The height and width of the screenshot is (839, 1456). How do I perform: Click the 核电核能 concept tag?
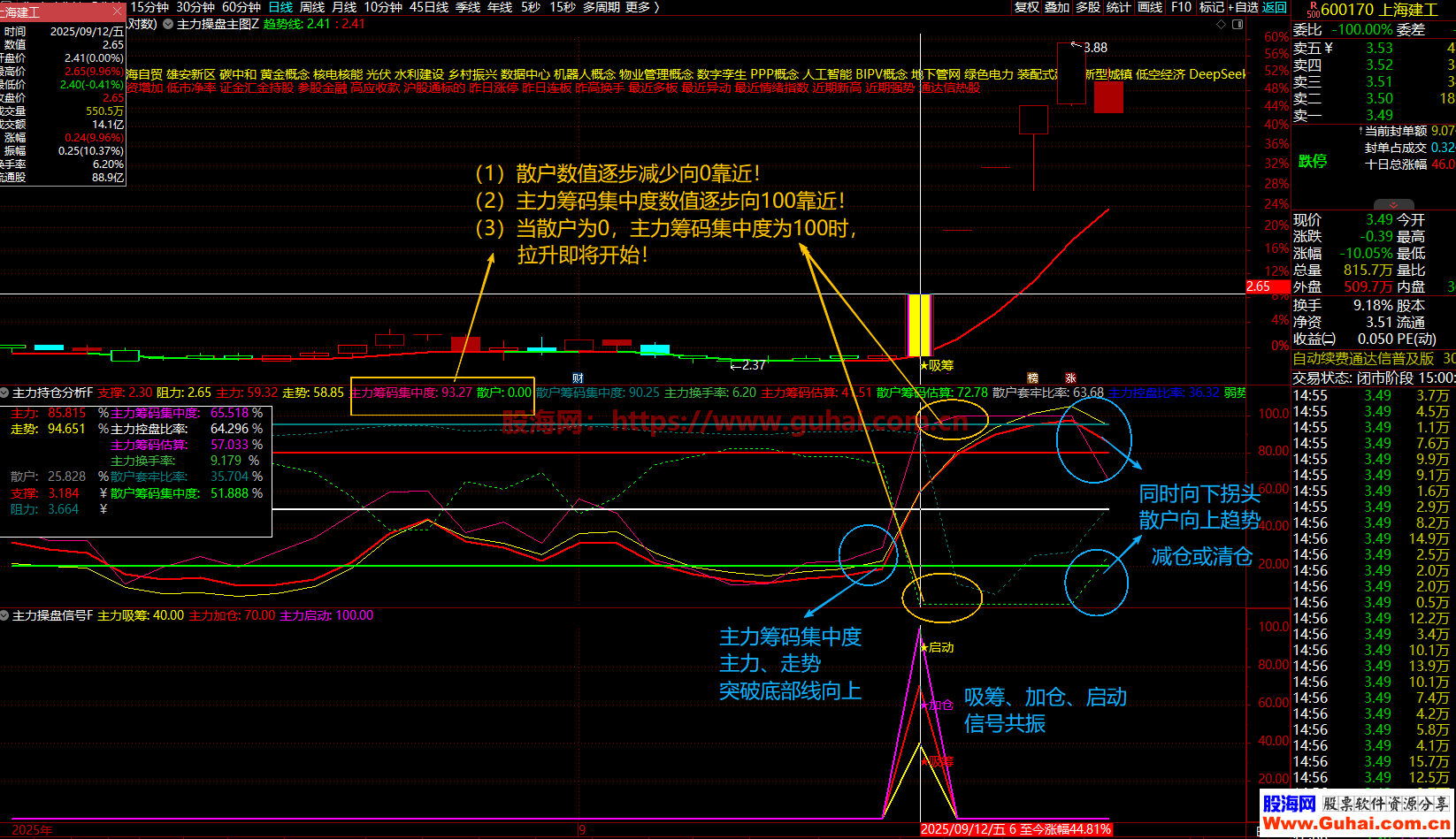tap(338, 74)
